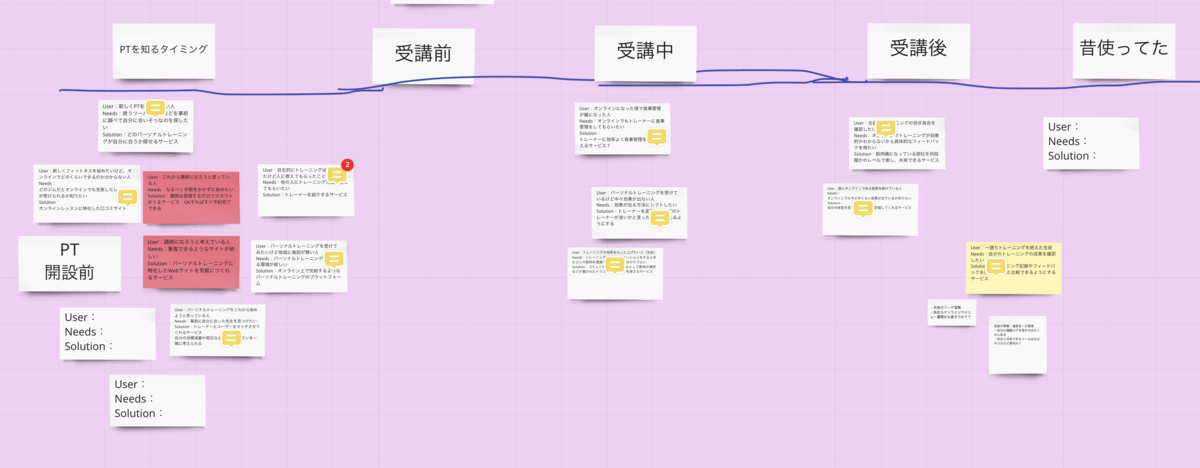
Task: Open comment on これから始めようと思っている人 note
Action: [x=231, y=340]
